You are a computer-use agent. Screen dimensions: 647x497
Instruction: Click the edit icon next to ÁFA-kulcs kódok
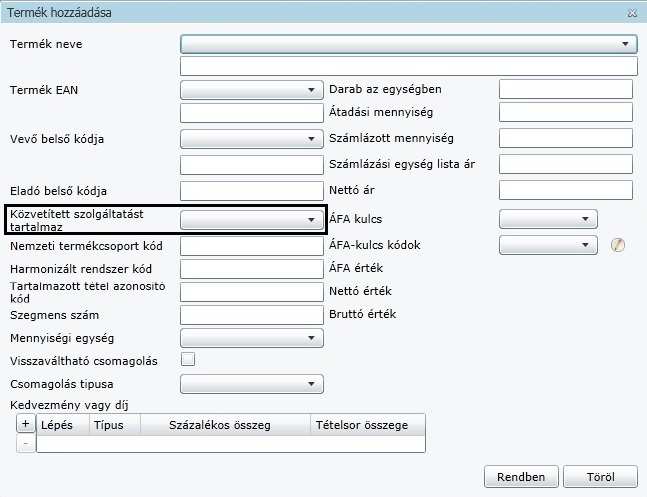pyautogui.click(x=618, y=245)
